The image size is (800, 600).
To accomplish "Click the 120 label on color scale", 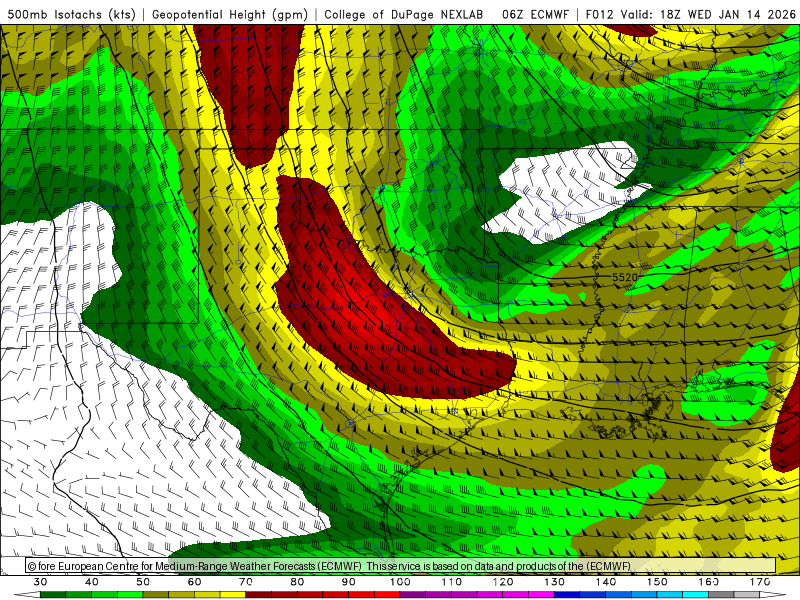I will [x=503, y=582].
